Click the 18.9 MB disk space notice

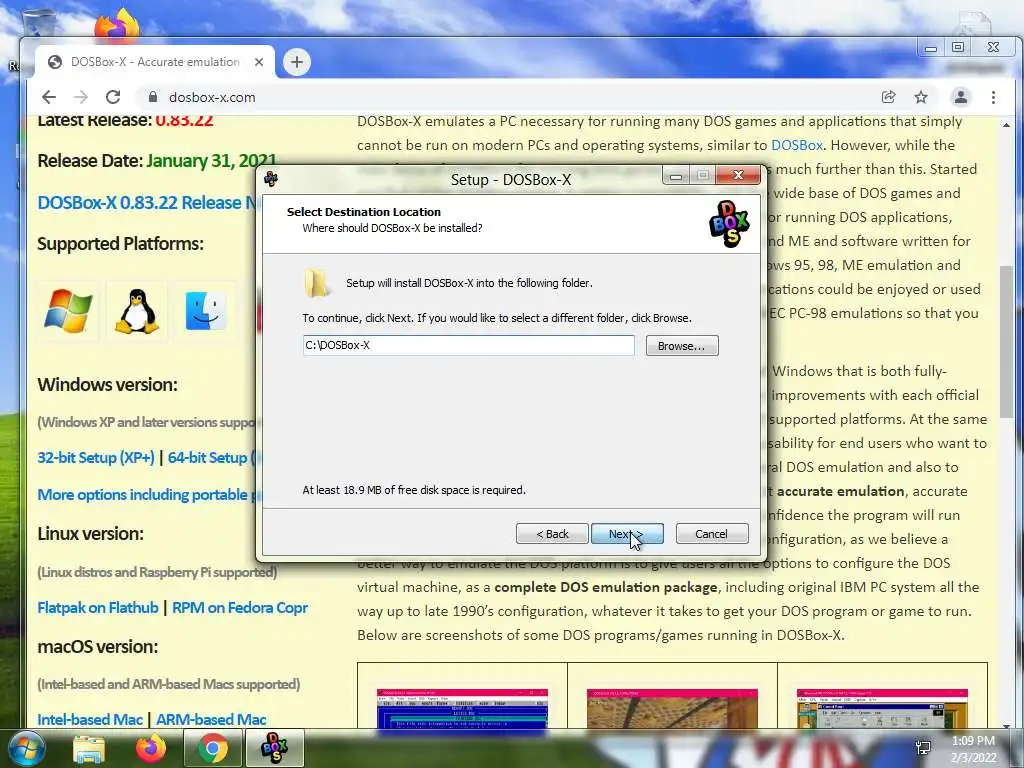(x=414, y=490)
